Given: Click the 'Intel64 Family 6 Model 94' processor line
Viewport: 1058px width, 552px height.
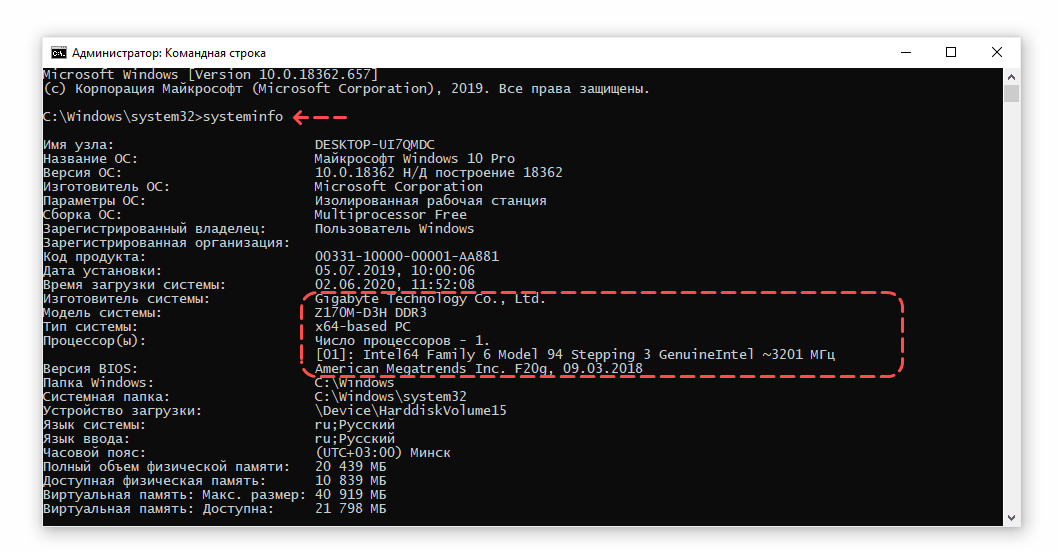Looking at the screenshot, I should 575,354.
